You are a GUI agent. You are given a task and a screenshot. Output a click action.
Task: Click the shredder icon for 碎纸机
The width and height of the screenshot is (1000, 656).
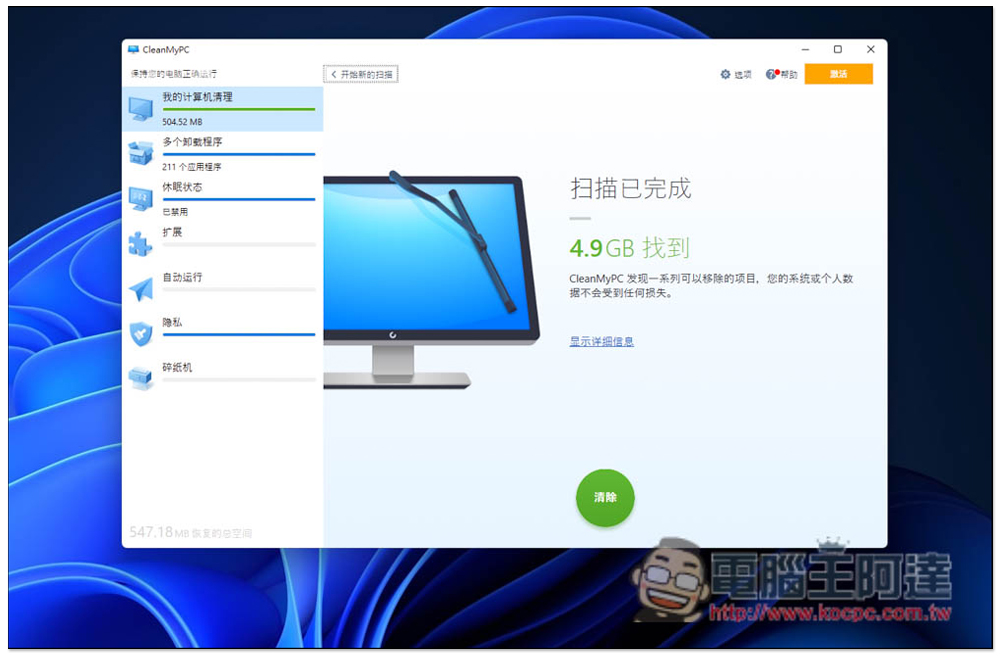[141, 378]
